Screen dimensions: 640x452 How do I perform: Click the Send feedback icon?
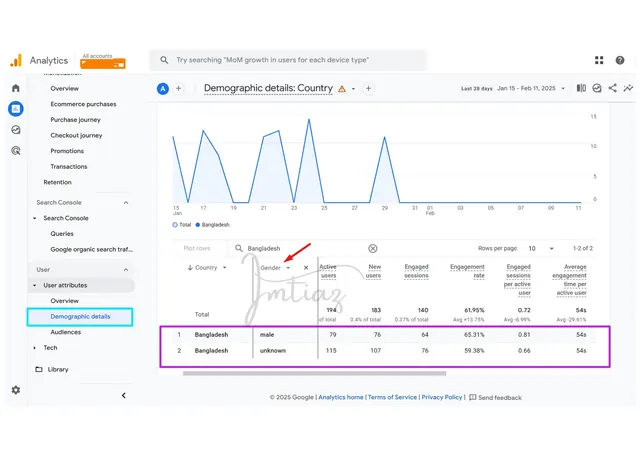click(473, 397)
